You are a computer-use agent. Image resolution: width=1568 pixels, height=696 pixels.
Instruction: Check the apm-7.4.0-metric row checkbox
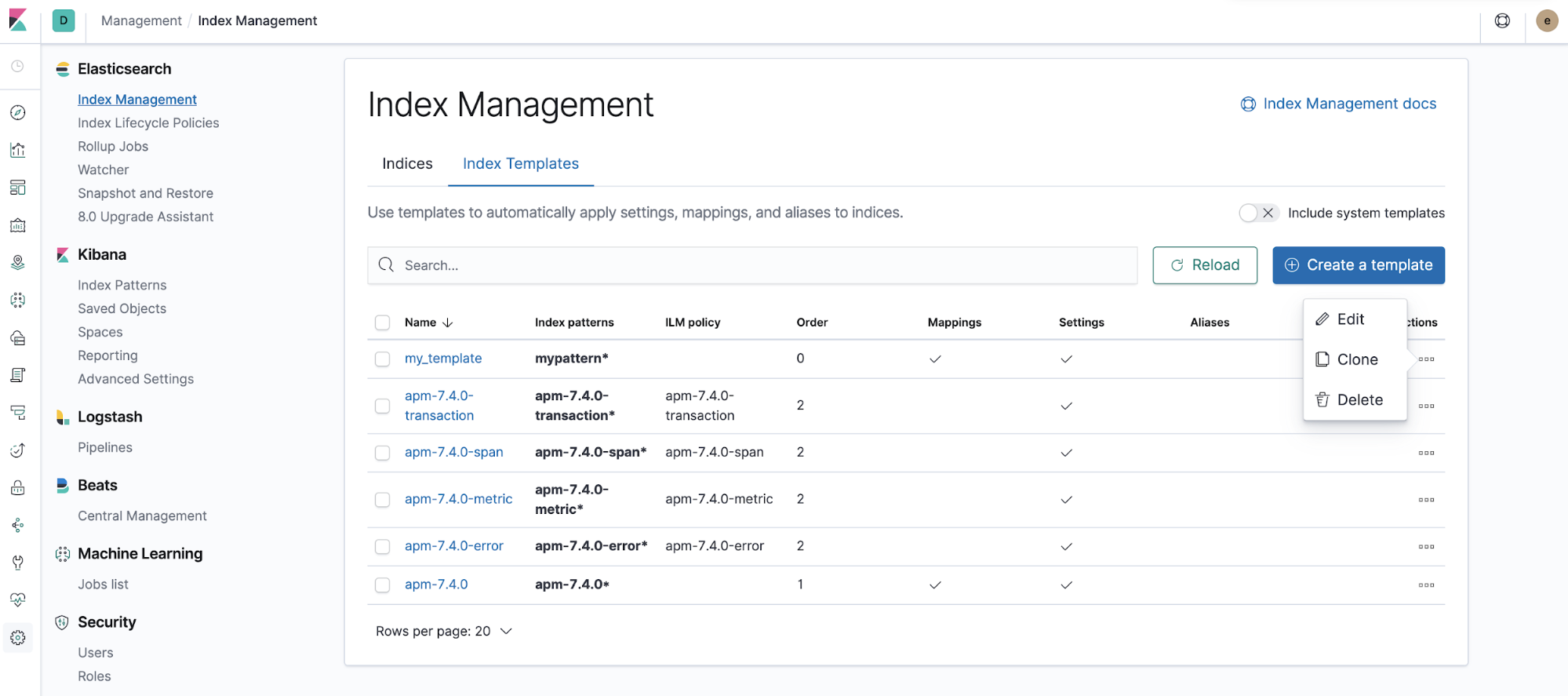tap(382, 500)
